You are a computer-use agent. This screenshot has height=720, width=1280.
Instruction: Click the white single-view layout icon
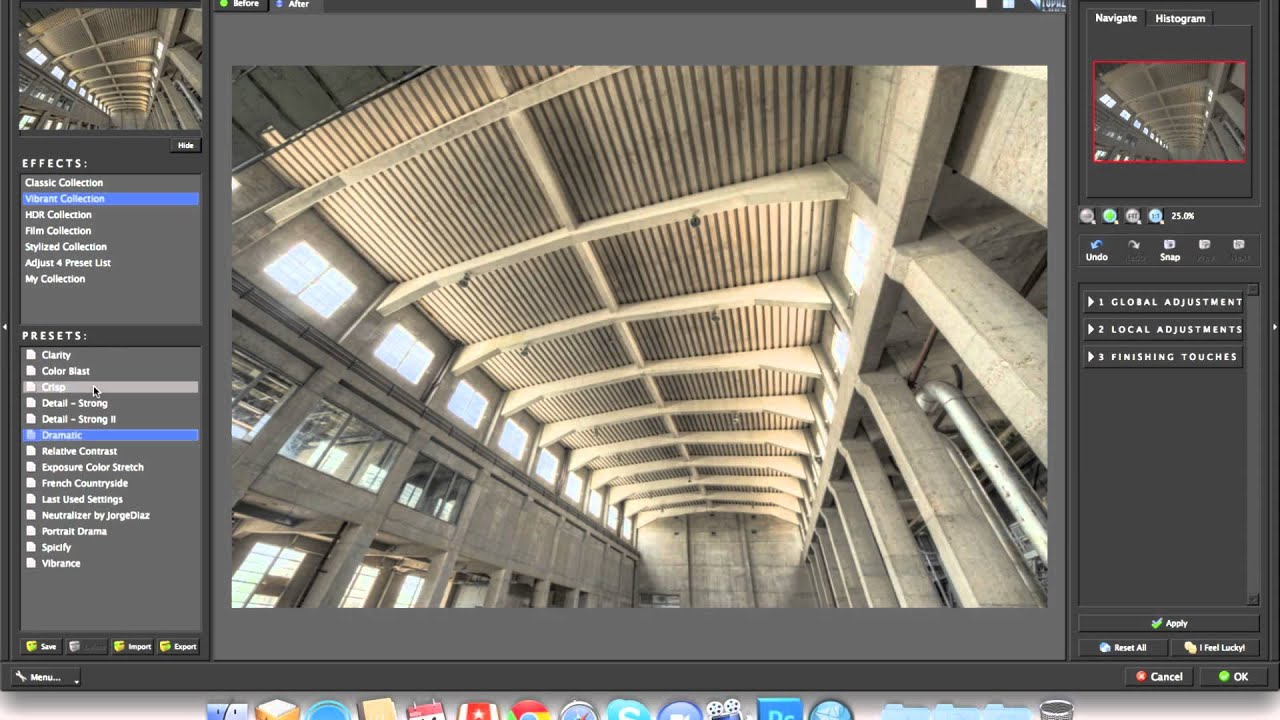point(982,4)
